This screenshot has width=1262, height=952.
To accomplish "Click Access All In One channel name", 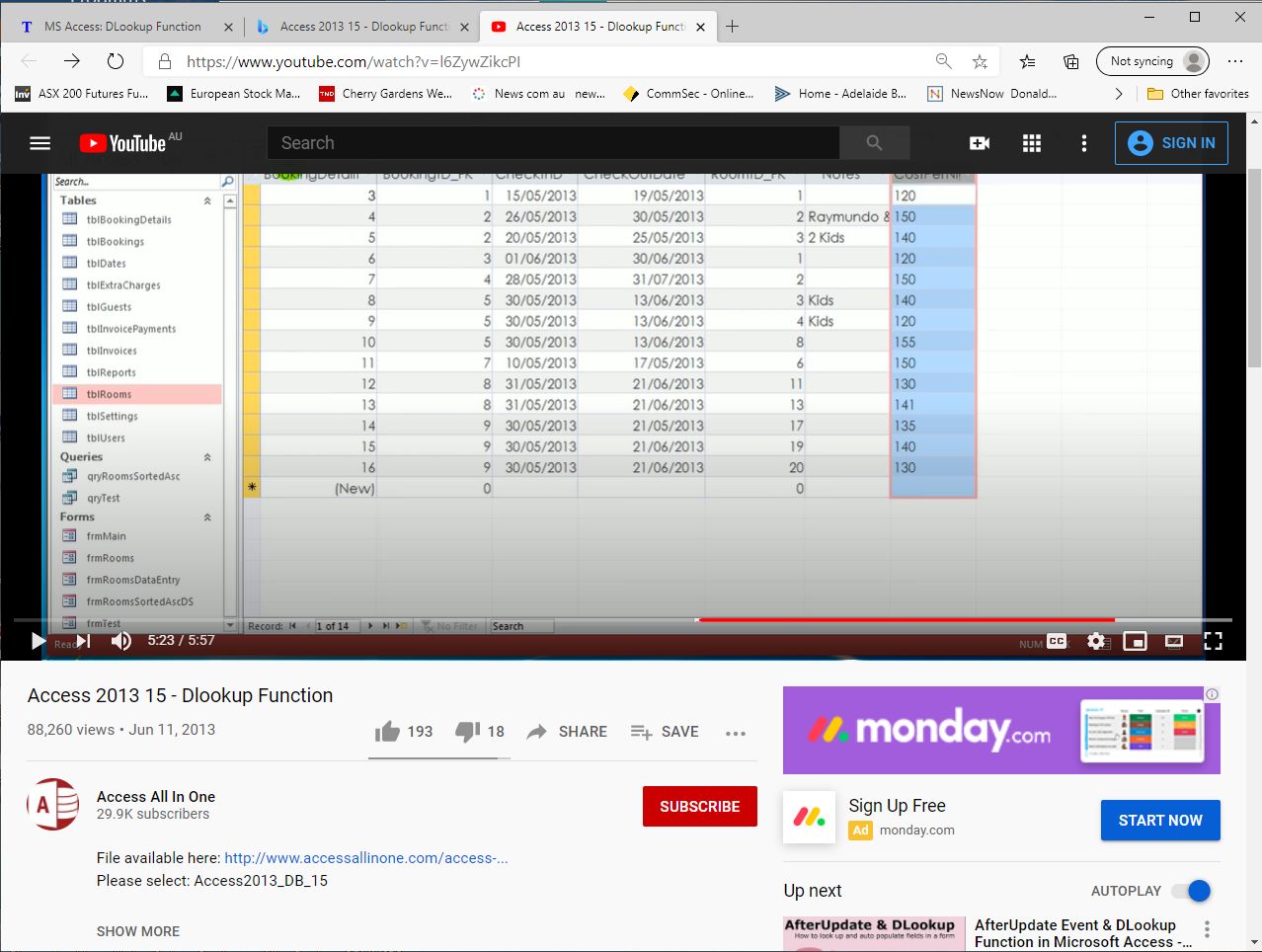I will 156,797.
